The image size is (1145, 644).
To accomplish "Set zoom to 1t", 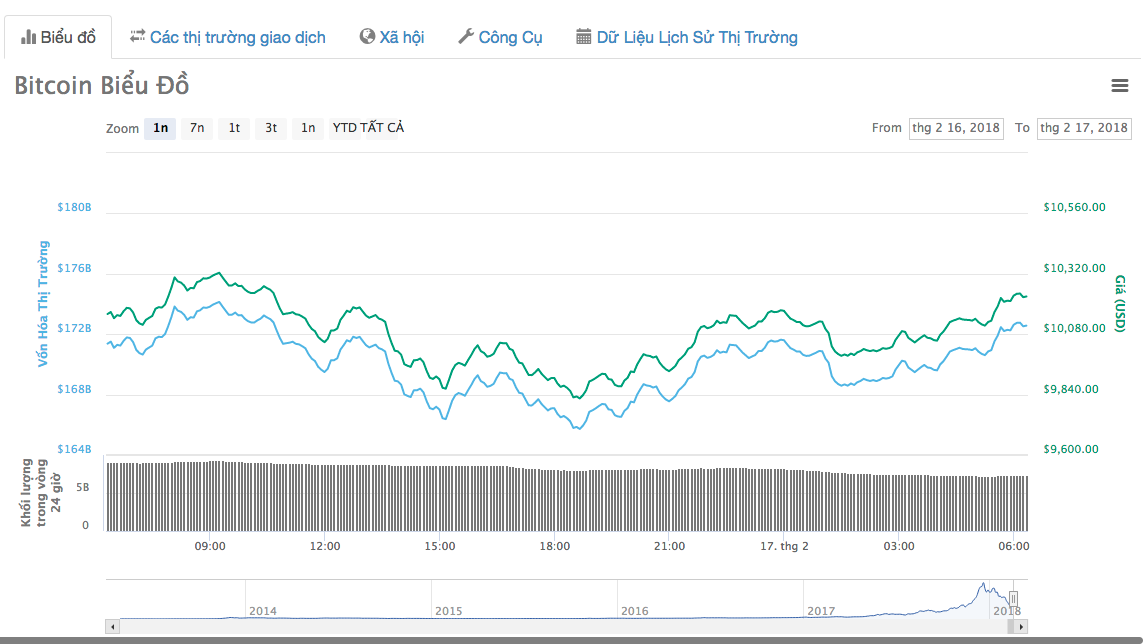I will coord(234,129).
